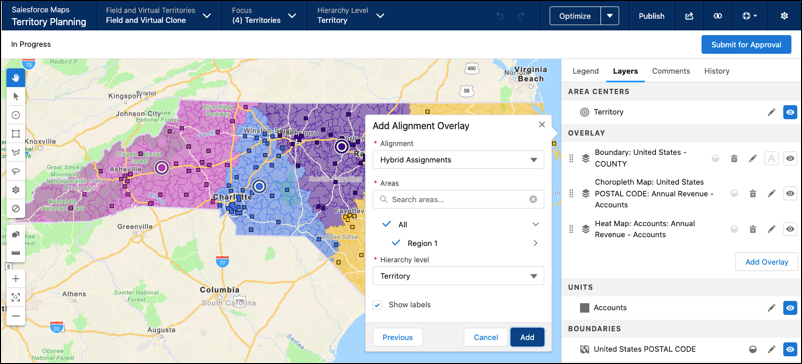Image resolution: width=802 pixels, height=364 pixels.
Task: Click the Undo arrow in header
Action: pyautogui.click(x=500, y=16)
